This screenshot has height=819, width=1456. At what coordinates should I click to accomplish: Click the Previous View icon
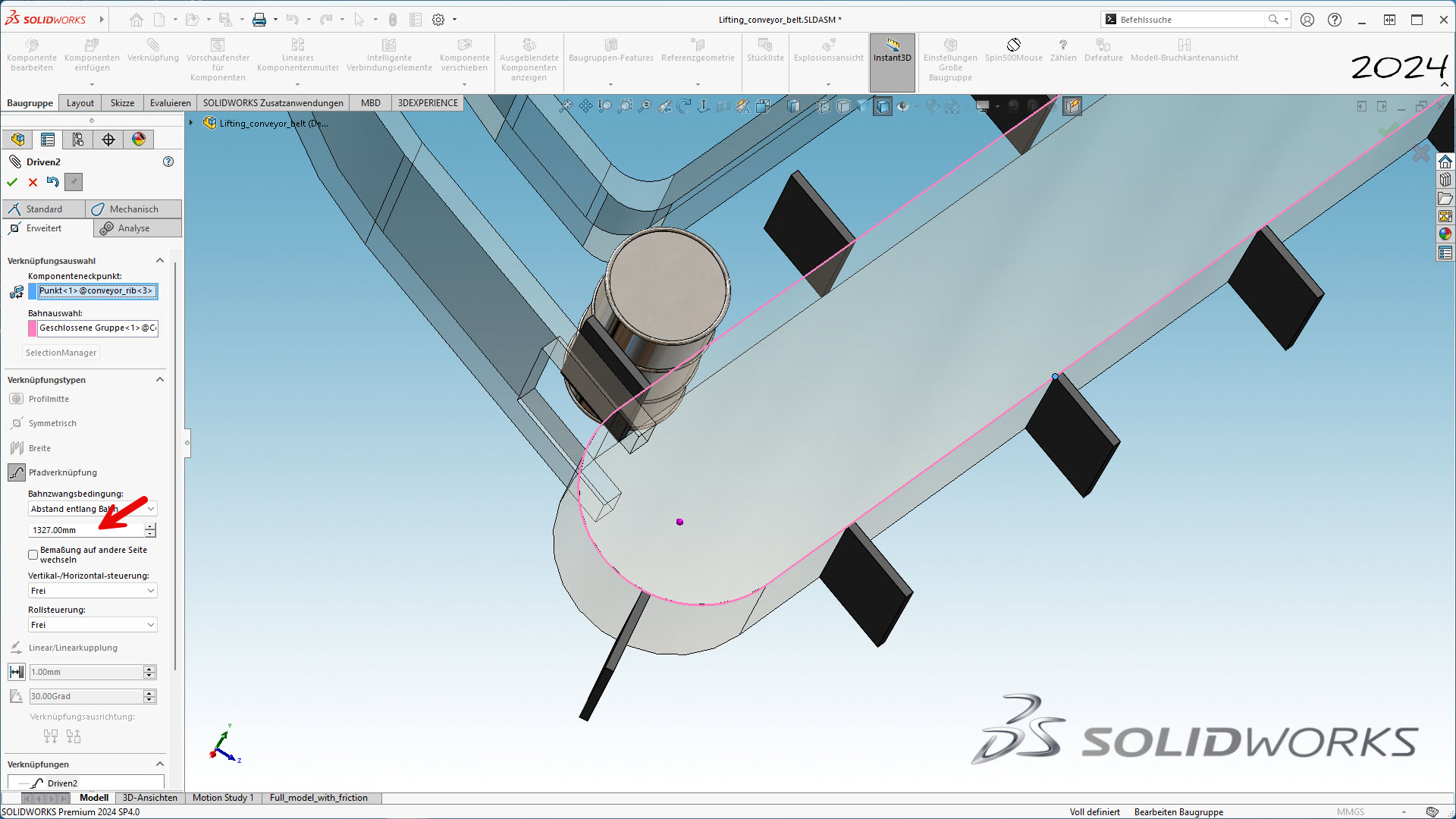[664, 106]
